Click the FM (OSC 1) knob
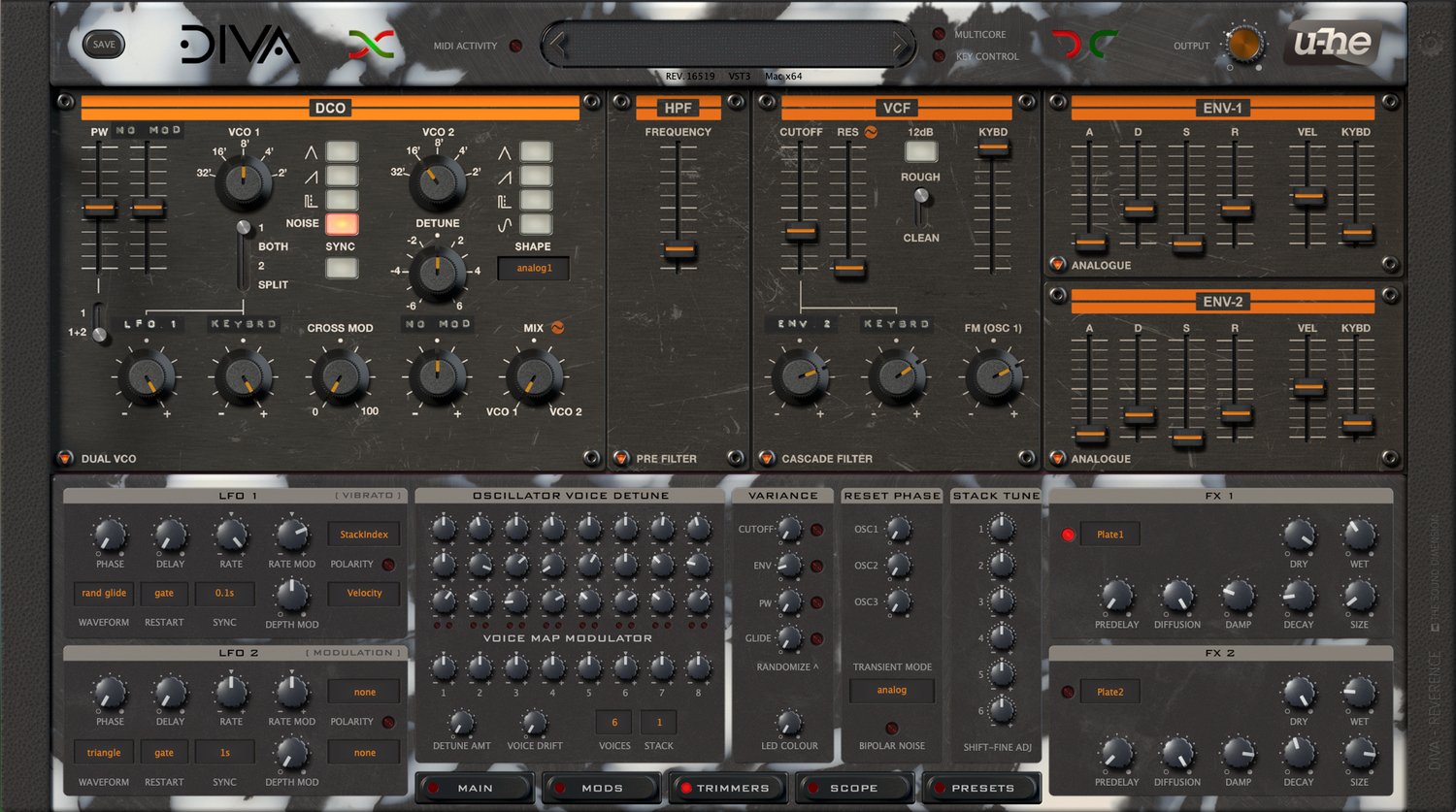The width and height of the screenshot is (1456, 812). [x=994, y=376]
